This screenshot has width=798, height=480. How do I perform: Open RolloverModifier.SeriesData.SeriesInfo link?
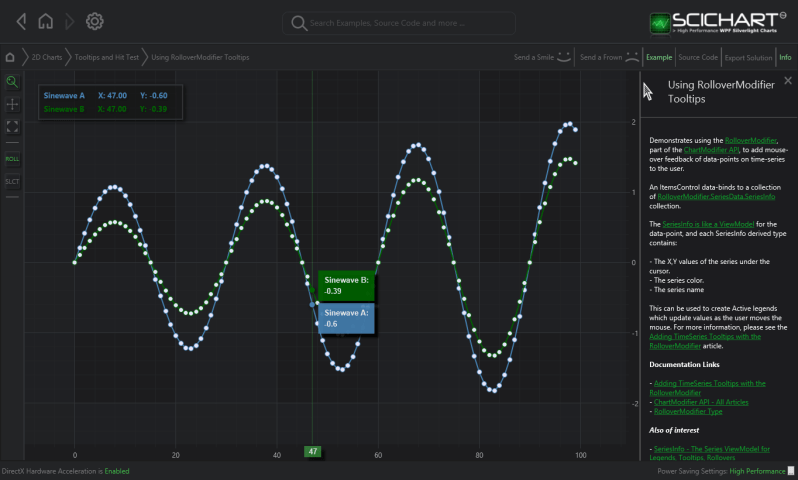[x=716, y=196]
